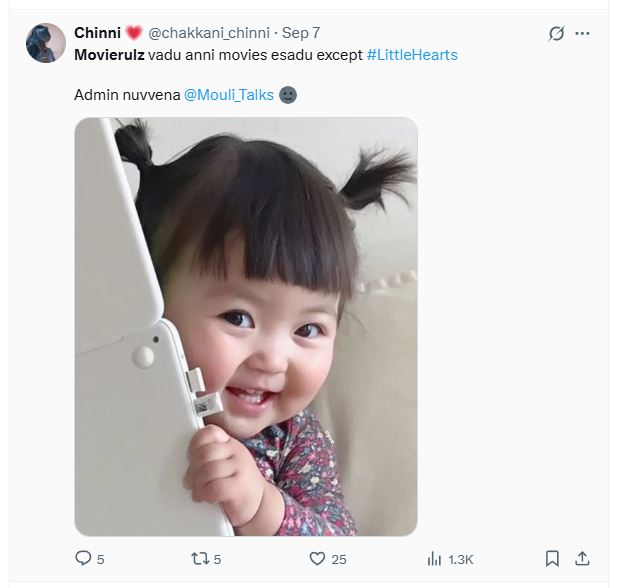Click the like count showing 25
This screenshot has height=588, width=622.
(339, 559)
